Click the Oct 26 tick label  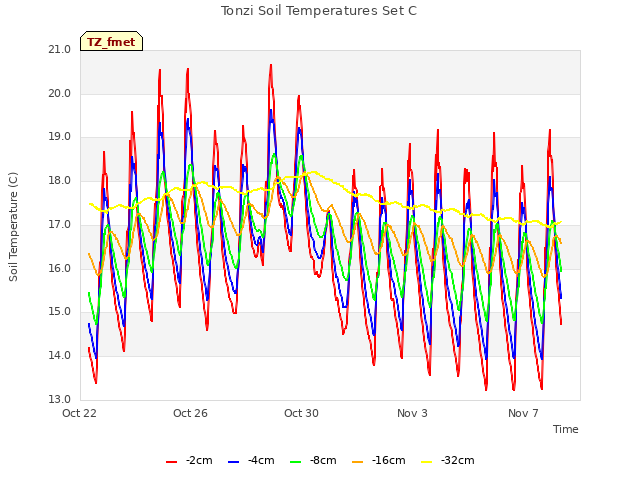point(190,413)
